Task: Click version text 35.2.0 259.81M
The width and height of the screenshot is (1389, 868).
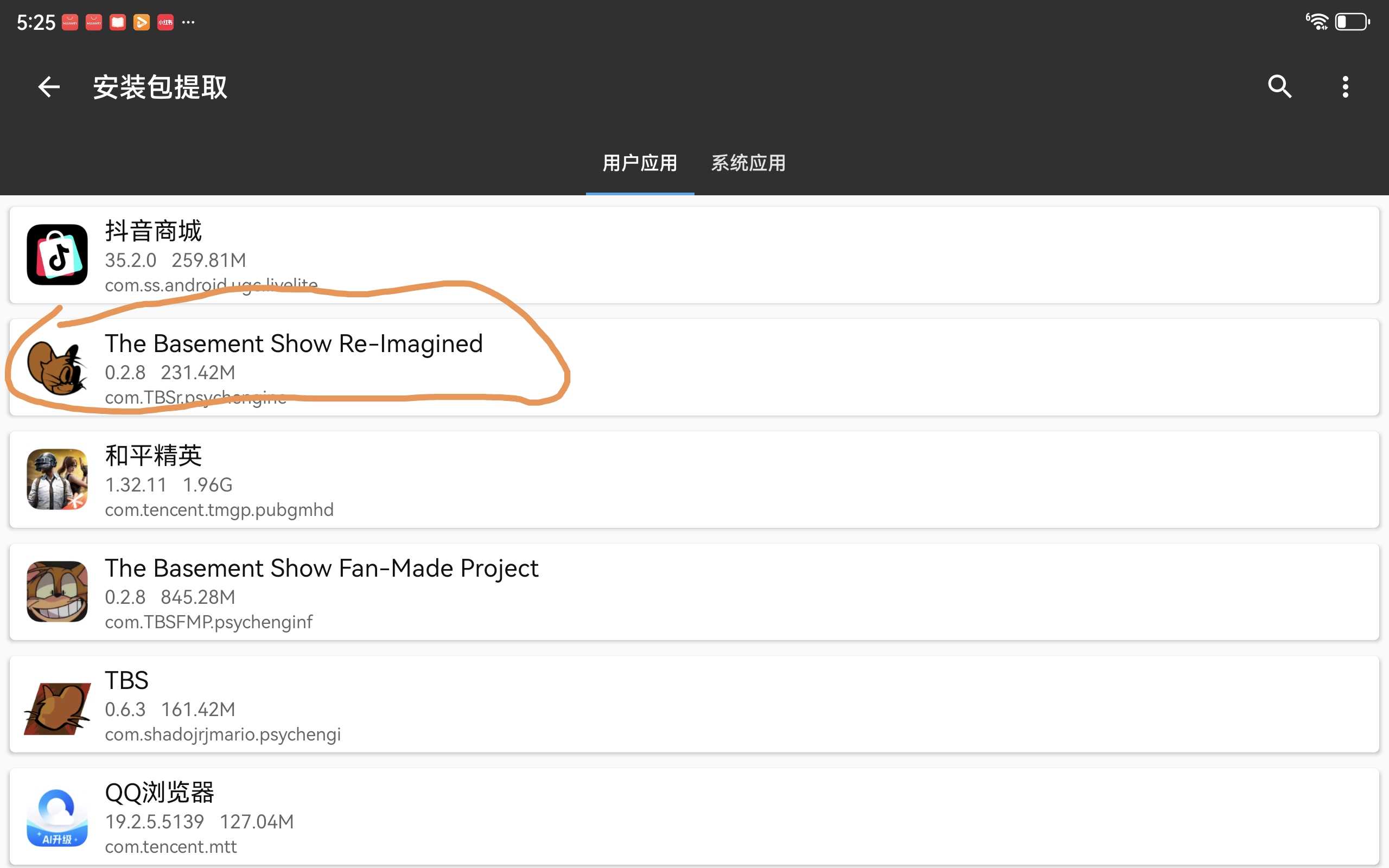Action: [x=175, y=260]
